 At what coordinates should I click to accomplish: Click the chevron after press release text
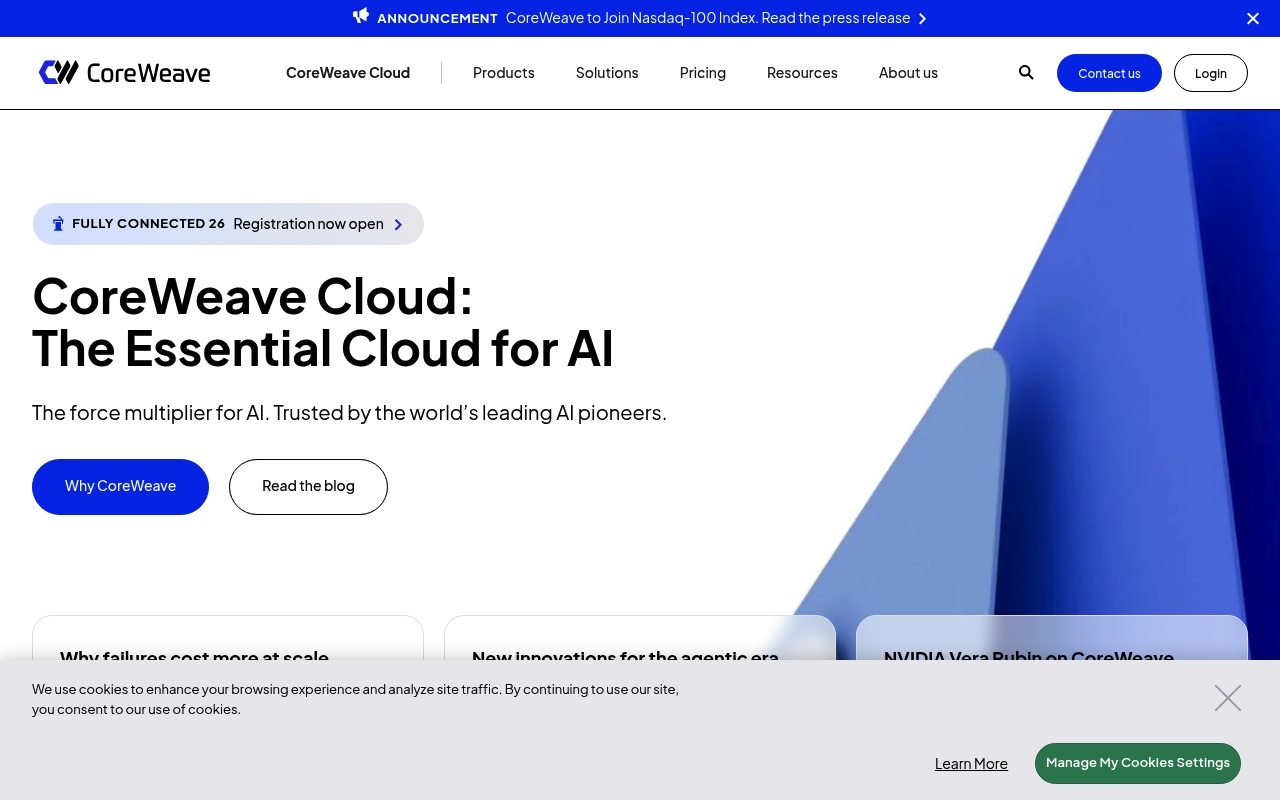[x=922, y=18]
